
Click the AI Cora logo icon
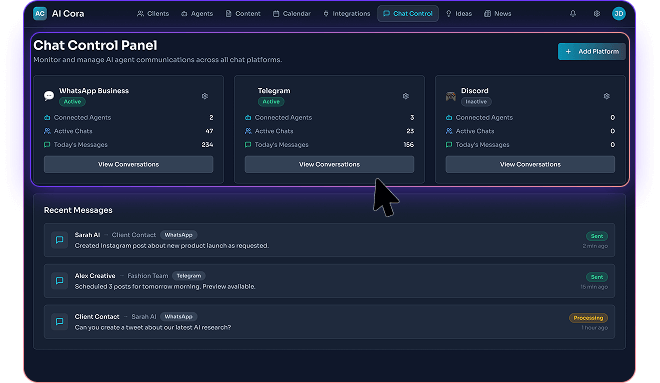pos(40,13)
